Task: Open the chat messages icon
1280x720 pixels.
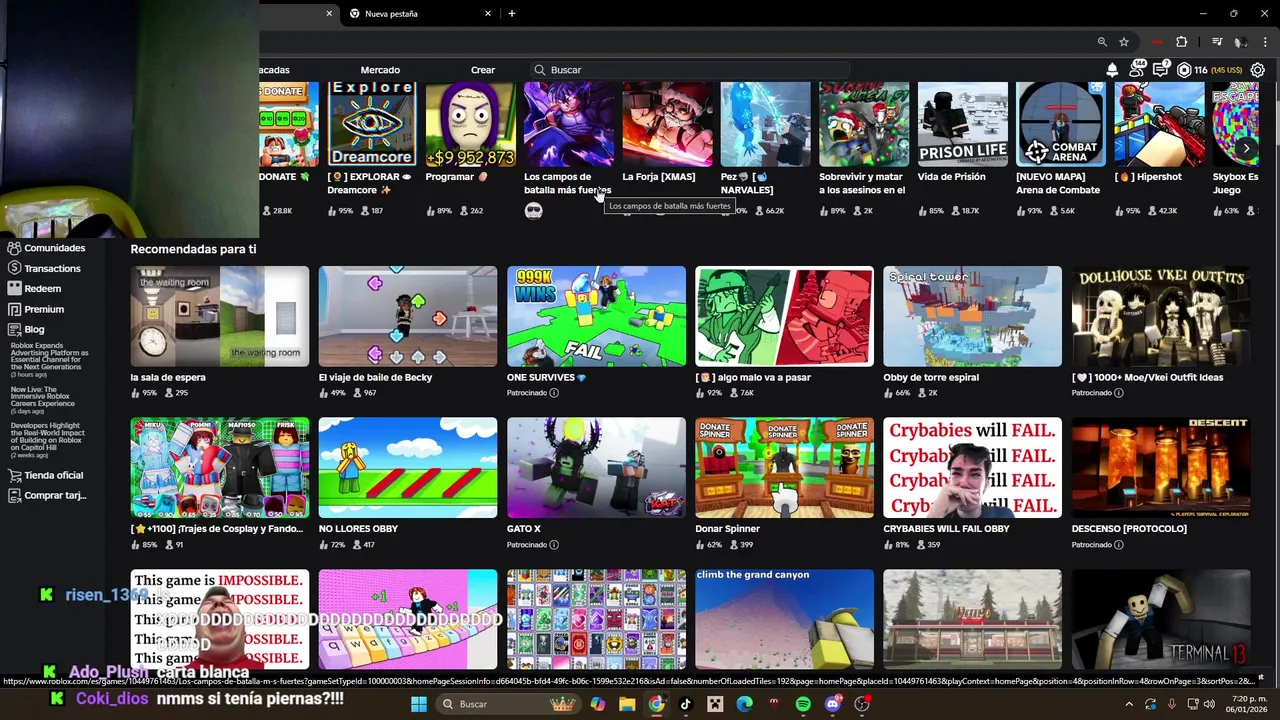Action: 1160,69
